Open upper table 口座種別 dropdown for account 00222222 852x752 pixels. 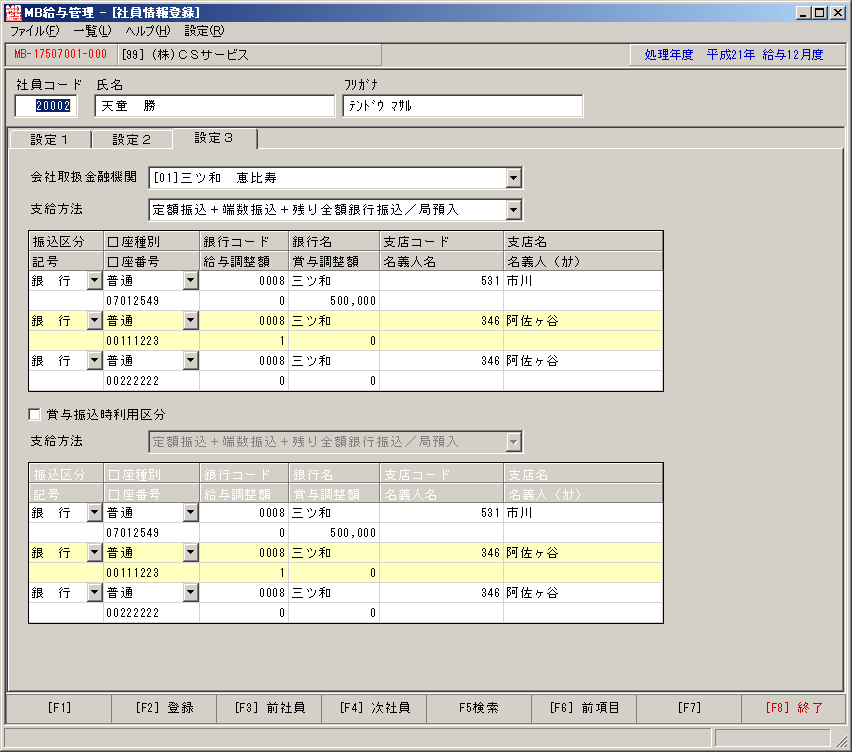[191, 361]
